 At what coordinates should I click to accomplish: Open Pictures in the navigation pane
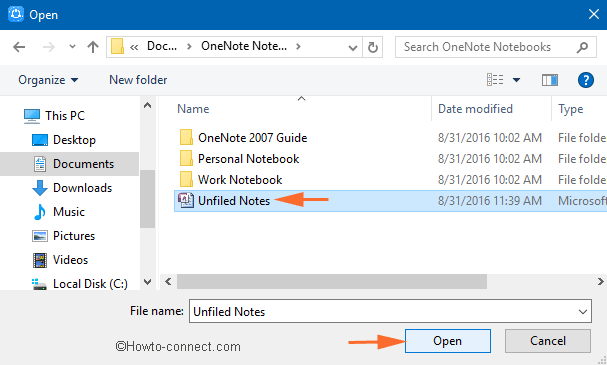click(x=74, y=236)
